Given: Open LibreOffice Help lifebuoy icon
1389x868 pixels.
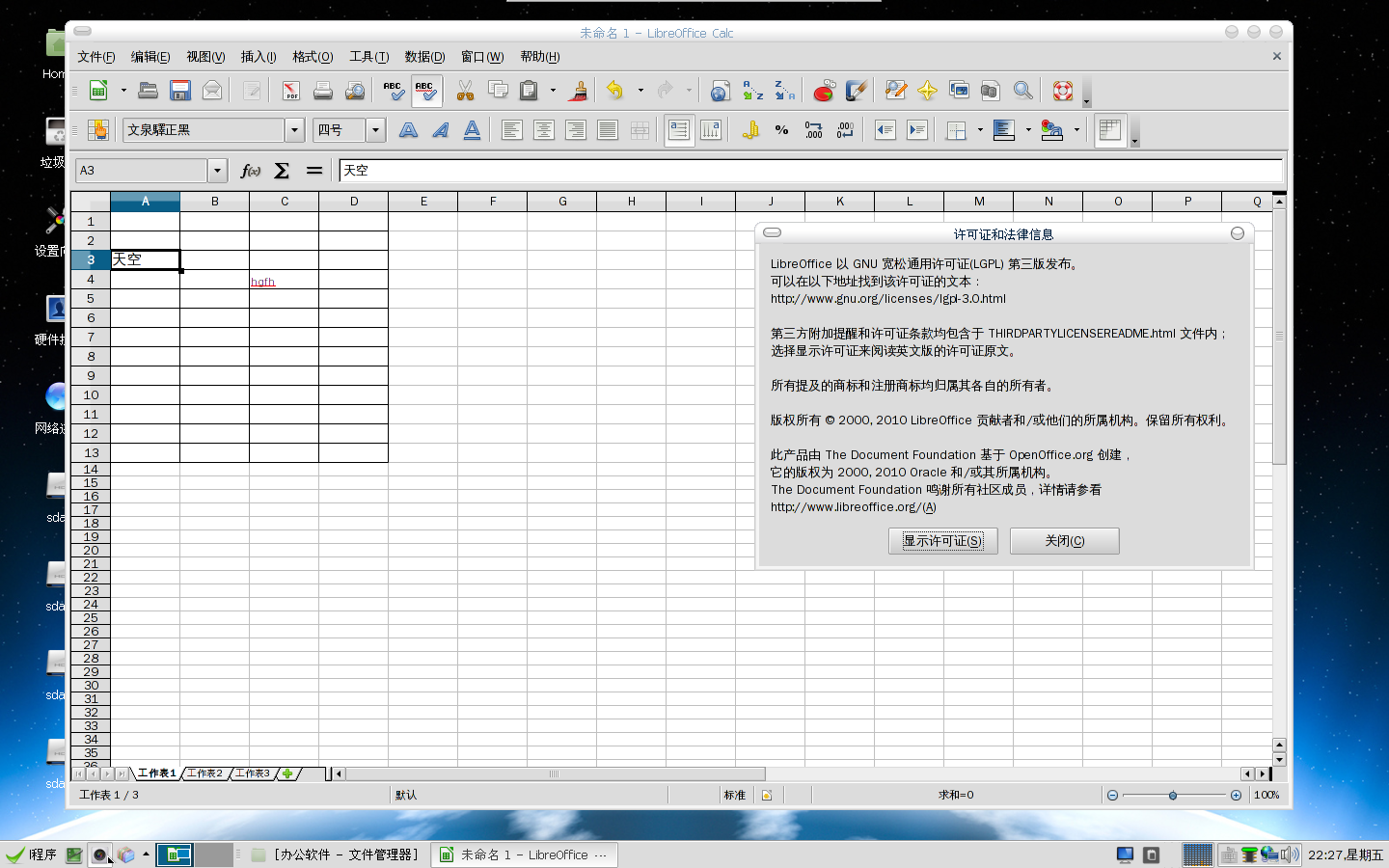Looking at the screenshot, I should pos(1062,91).
